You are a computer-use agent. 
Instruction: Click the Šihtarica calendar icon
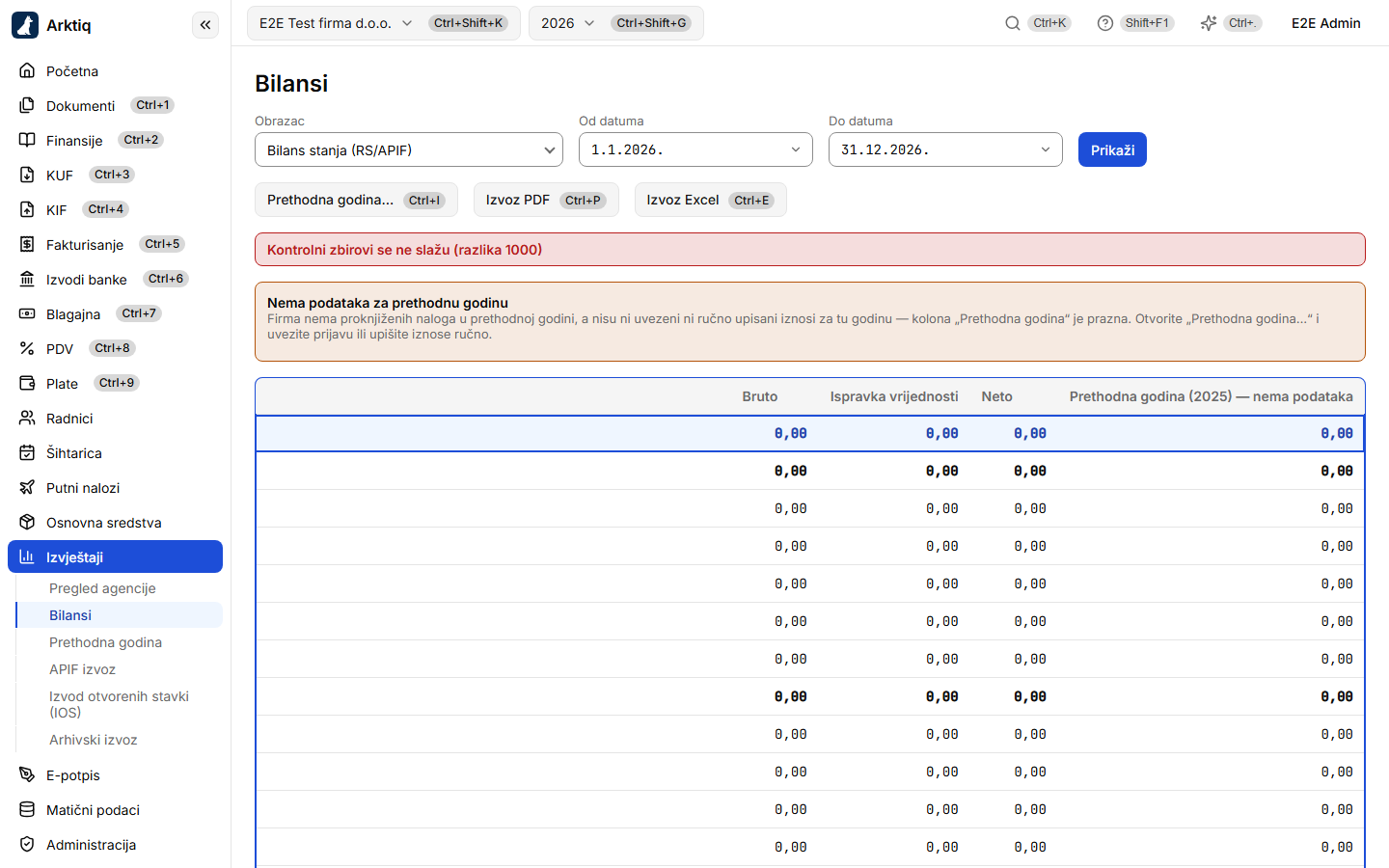tap(27, 452)
